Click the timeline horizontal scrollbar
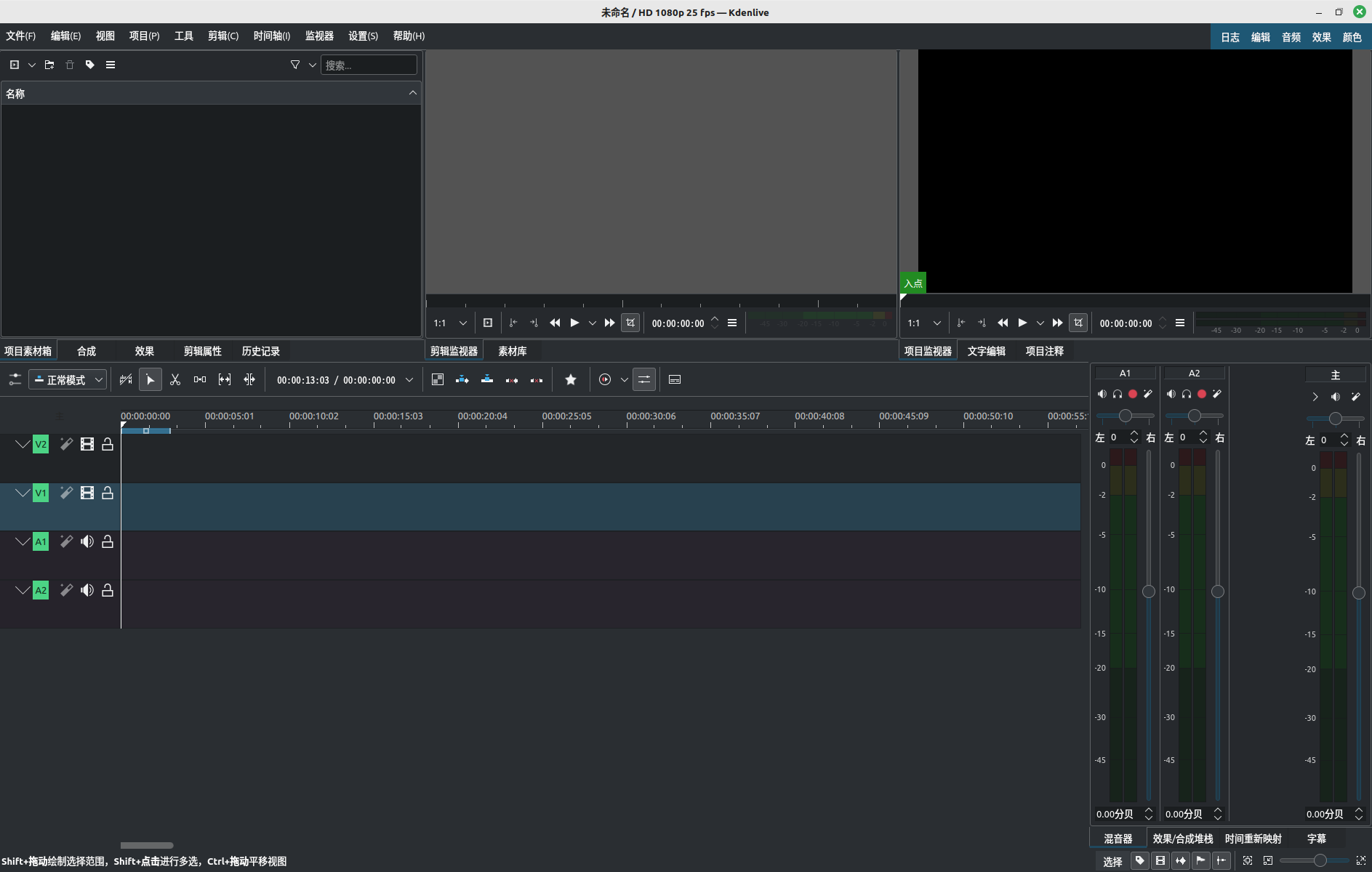This screenshot has width=1372, height=872. (147, 845)
